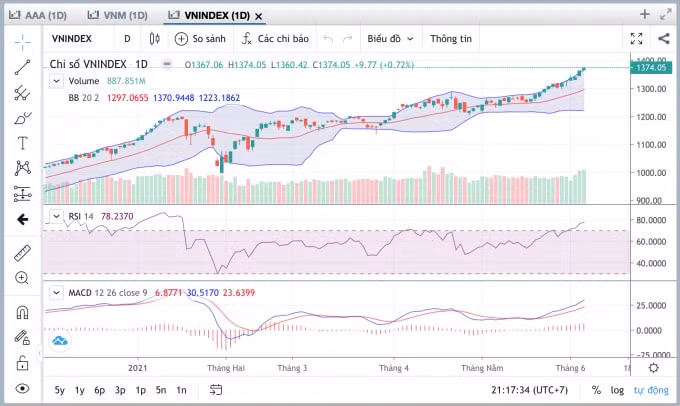Select the crosshair cursor tool
This screenshot has height=406, width=680.
23,42
